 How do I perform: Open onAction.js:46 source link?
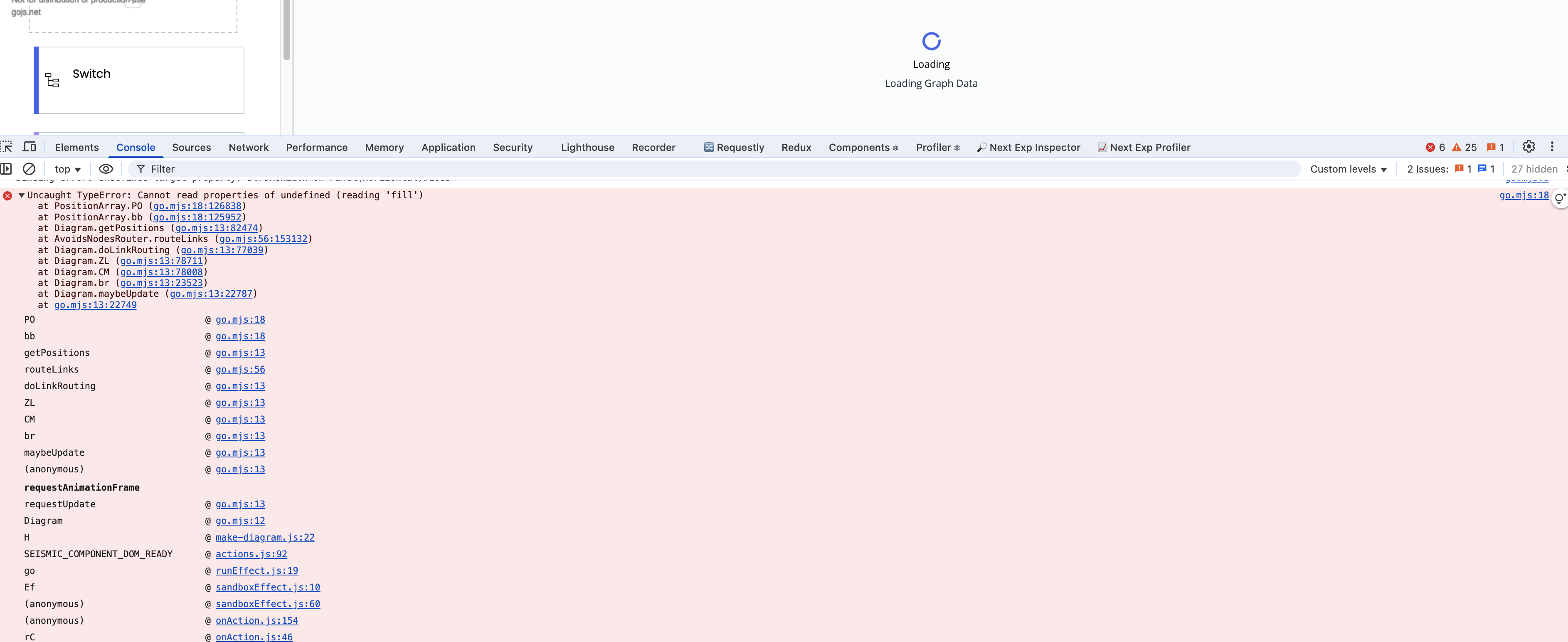tap(254, 637)
